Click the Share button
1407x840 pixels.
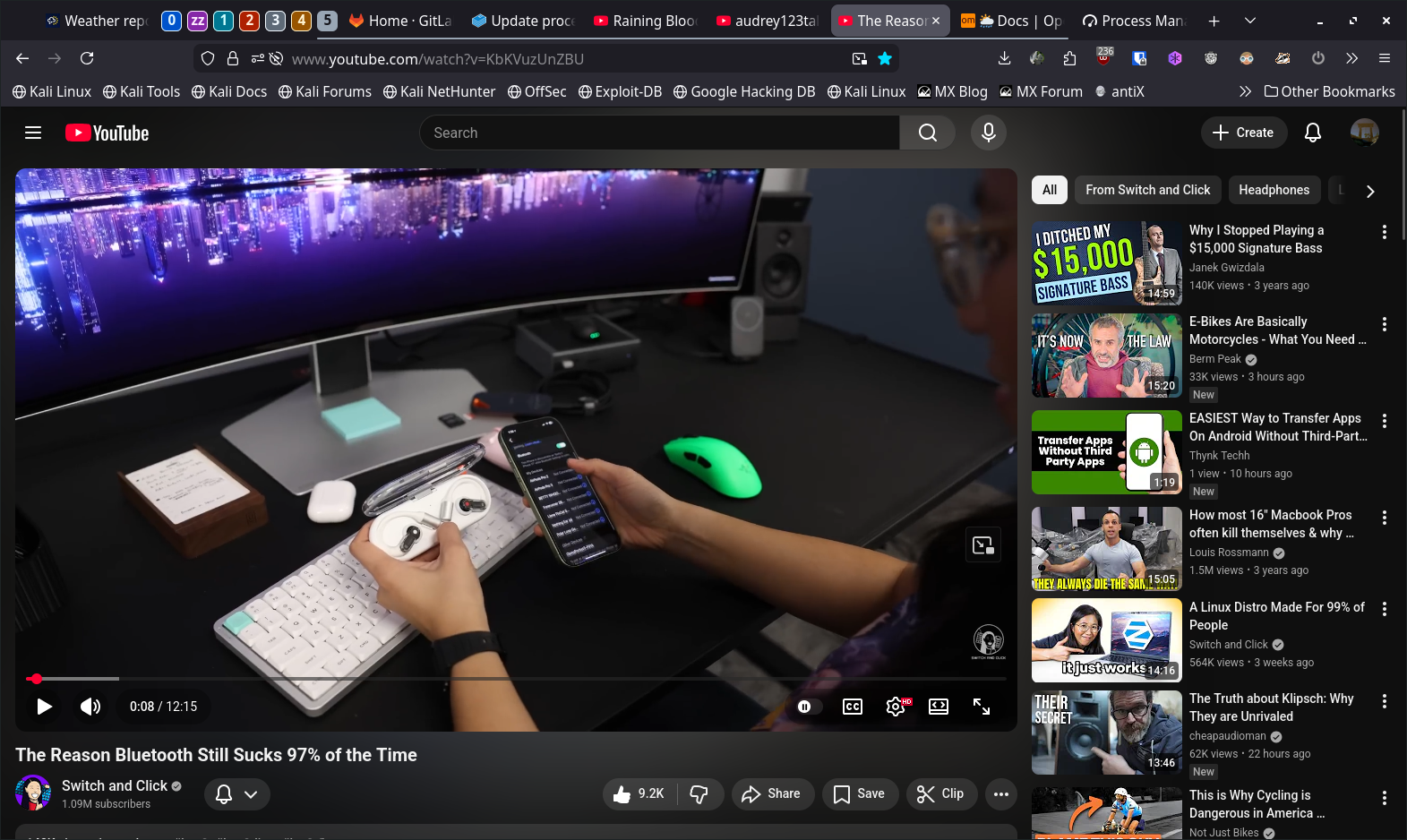click(771, 793)
